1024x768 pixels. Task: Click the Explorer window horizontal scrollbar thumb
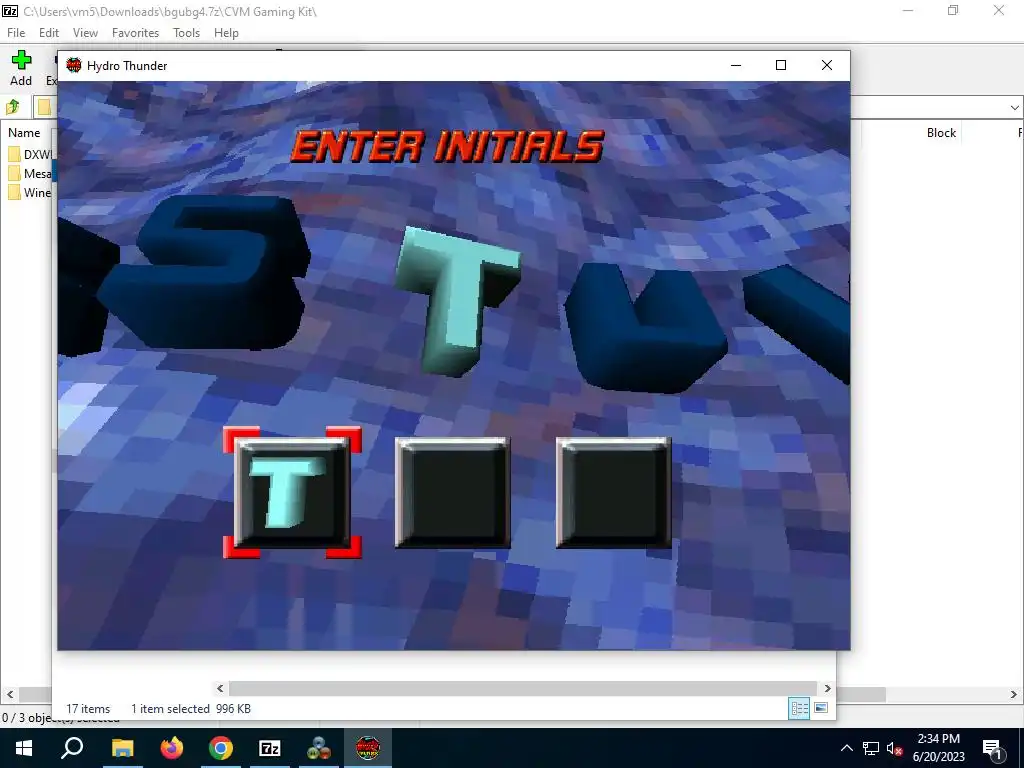523,688
